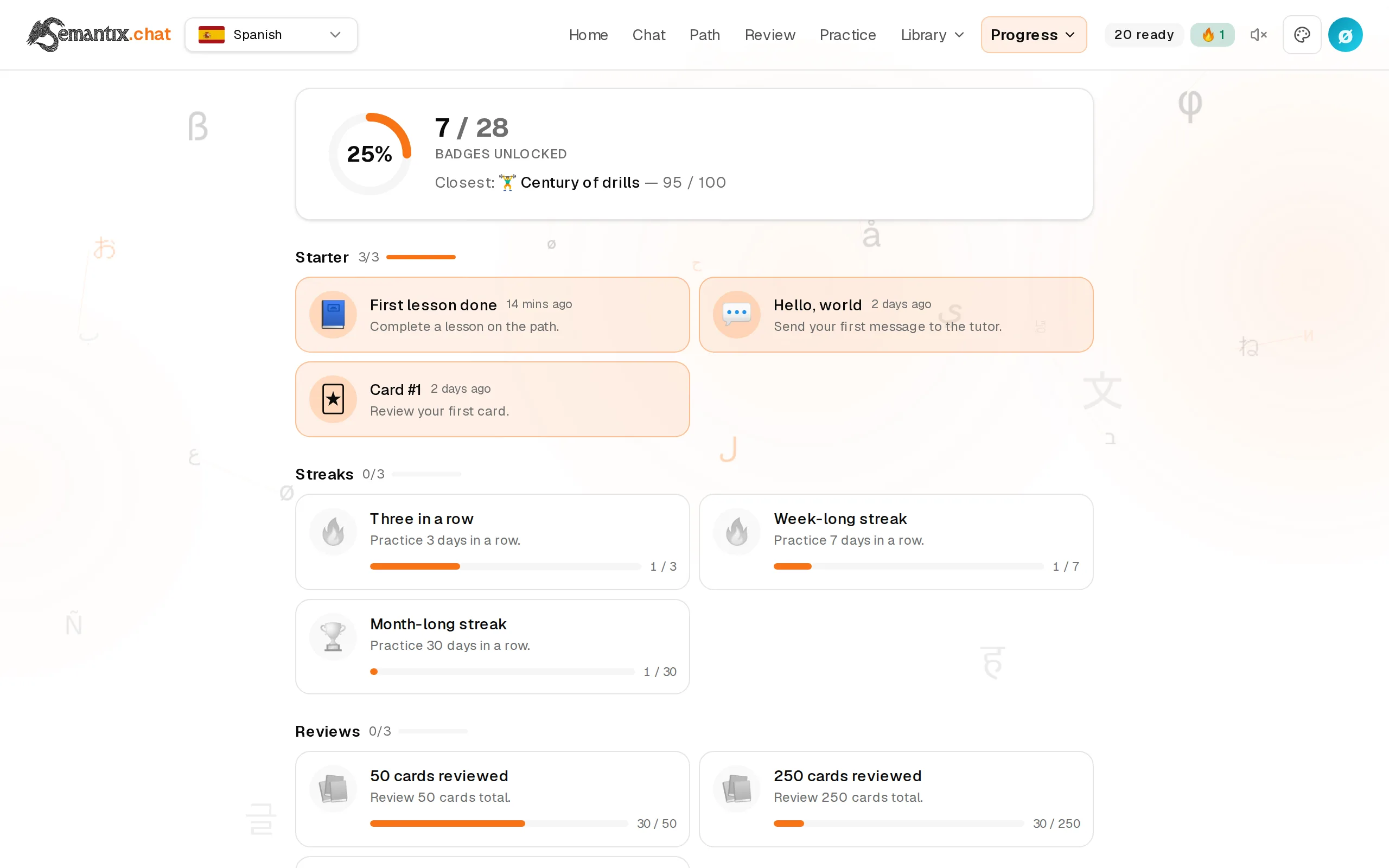Click the Streaks 0/3 progress bar

tap(426, 474)
